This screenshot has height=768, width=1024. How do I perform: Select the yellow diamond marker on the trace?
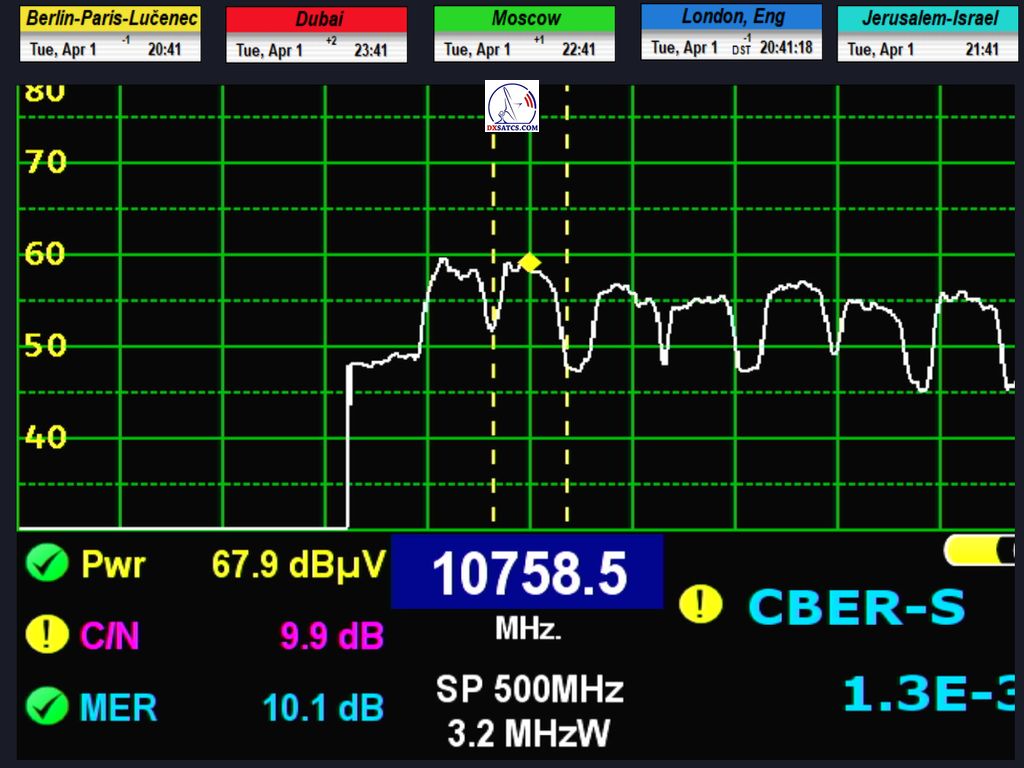coord(530,263)
